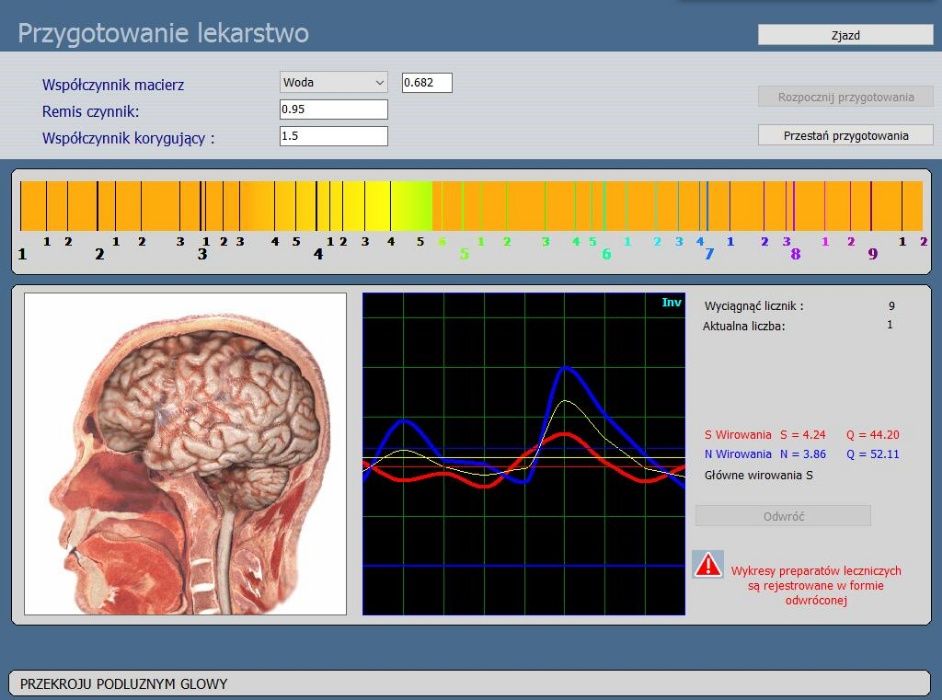The height and width of the screenshot is (700, 942).
Task: Open the Woda matrix dropdown
Action: point(333,82)
